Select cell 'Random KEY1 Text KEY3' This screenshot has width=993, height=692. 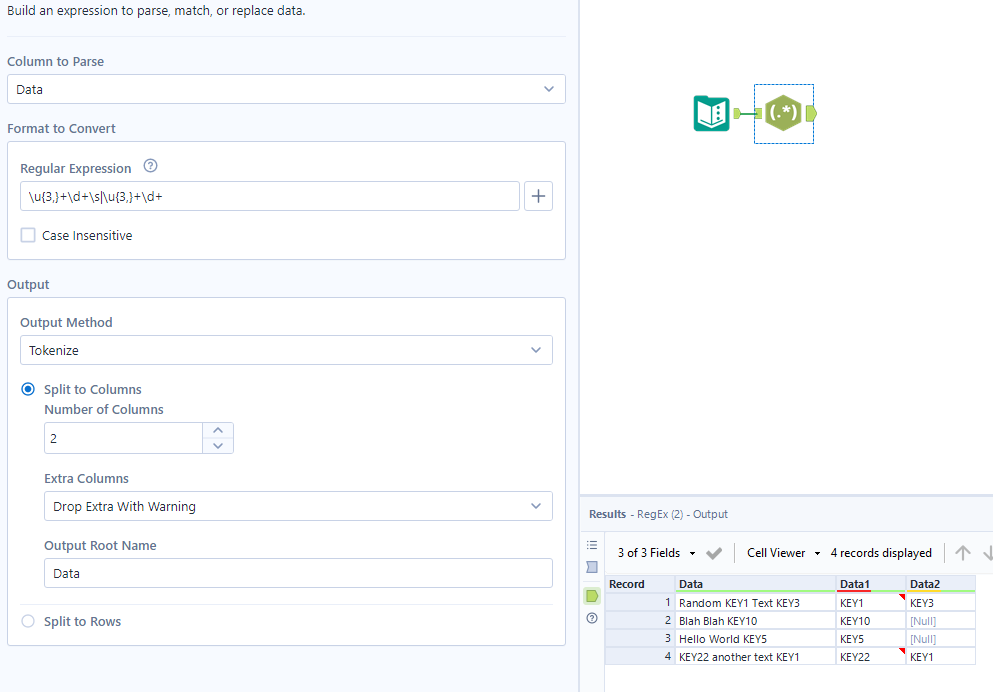[x=756, y=603]
